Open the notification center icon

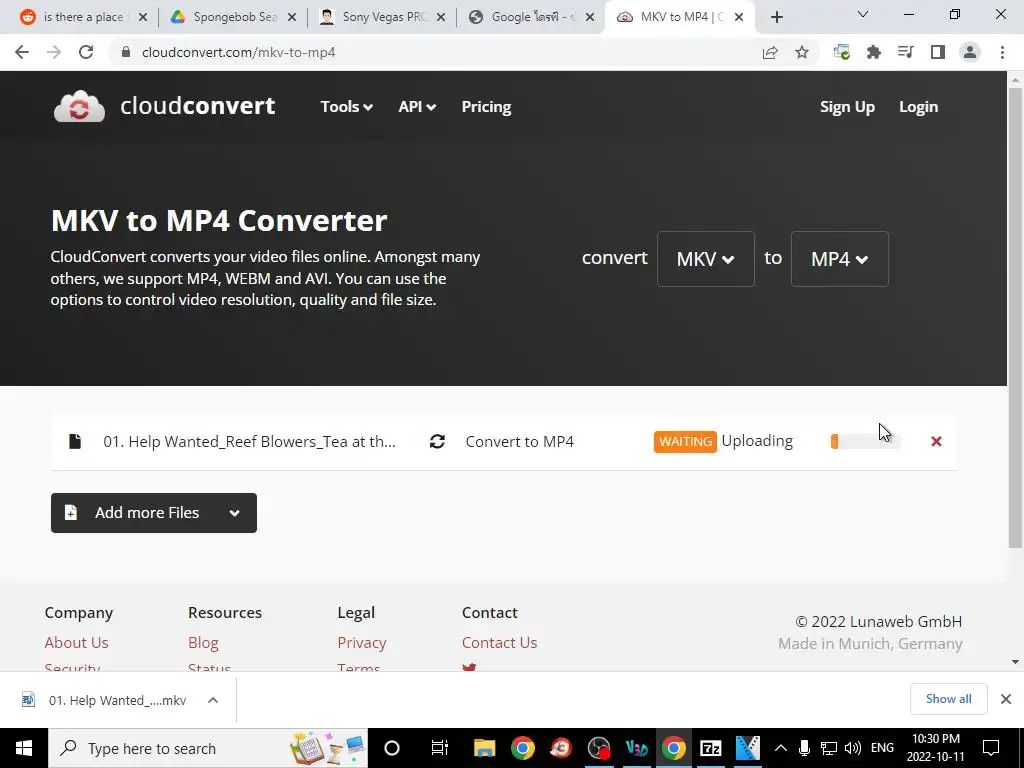[x=991, y=748]
